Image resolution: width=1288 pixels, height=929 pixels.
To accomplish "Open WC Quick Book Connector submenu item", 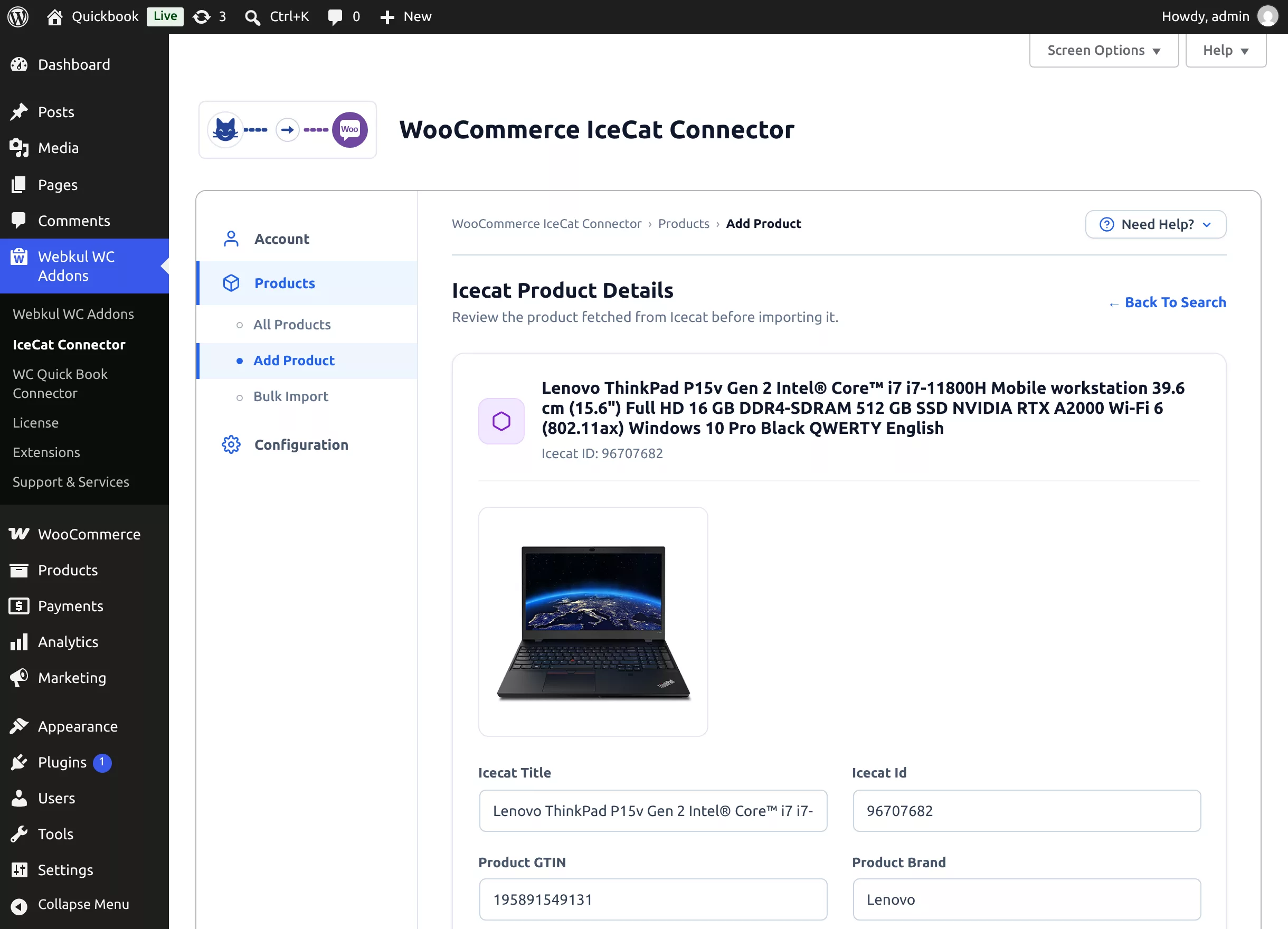I will (x=60, y=383).
